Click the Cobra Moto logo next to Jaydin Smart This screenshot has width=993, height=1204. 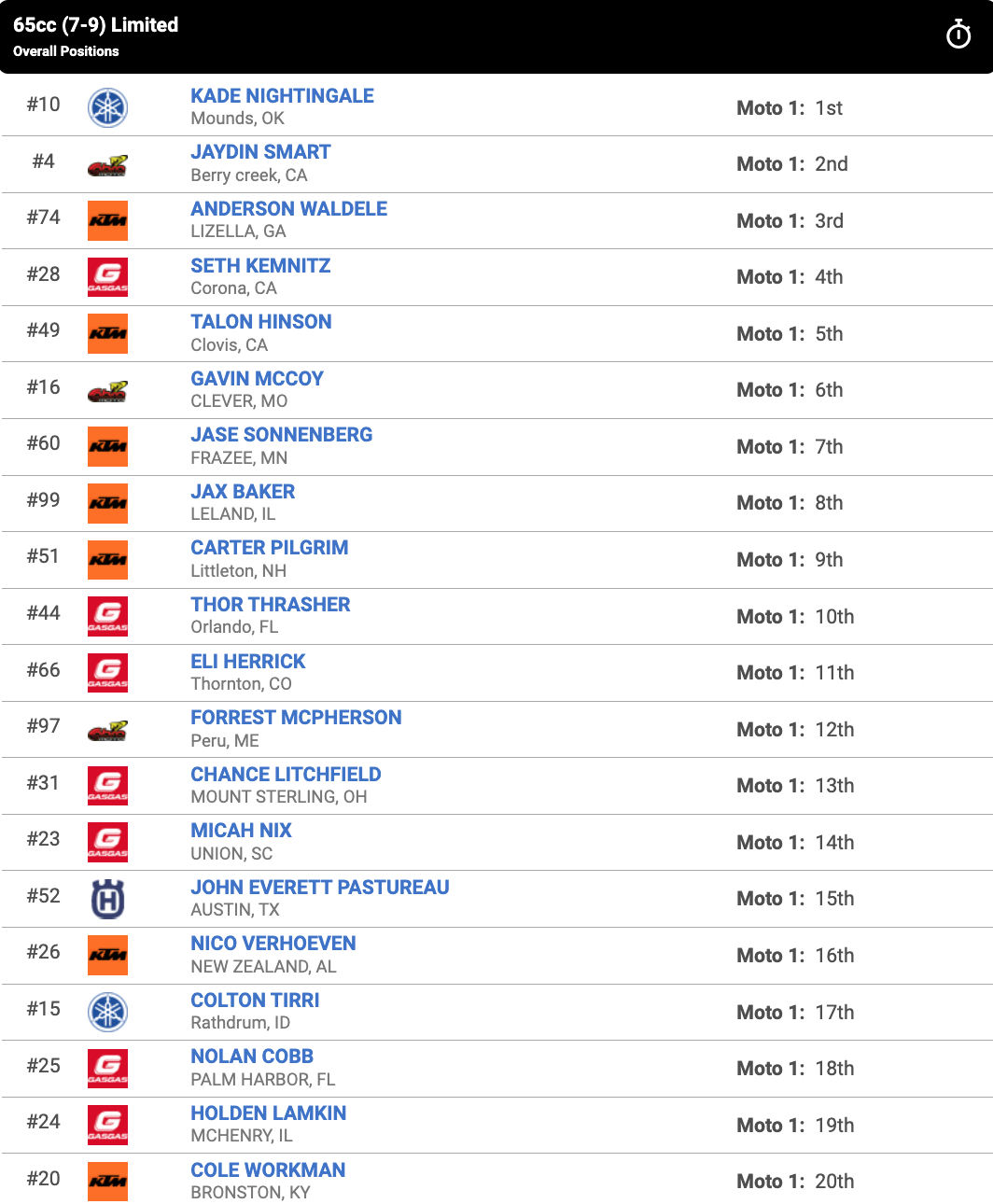point(107,164)
